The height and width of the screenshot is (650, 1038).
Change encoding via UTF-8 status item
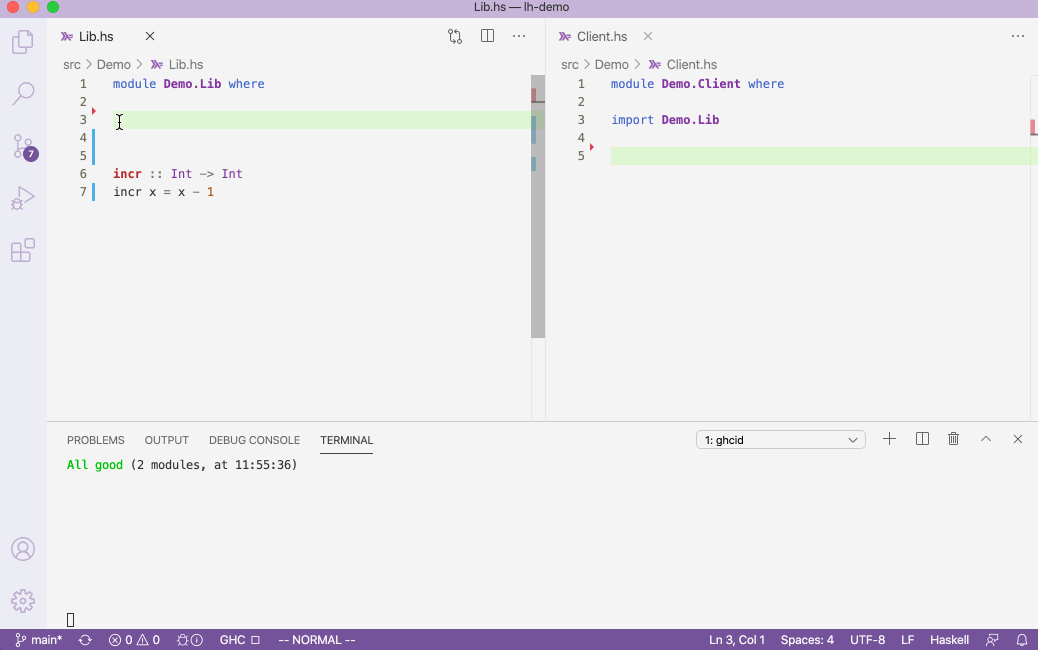[867, 640]
